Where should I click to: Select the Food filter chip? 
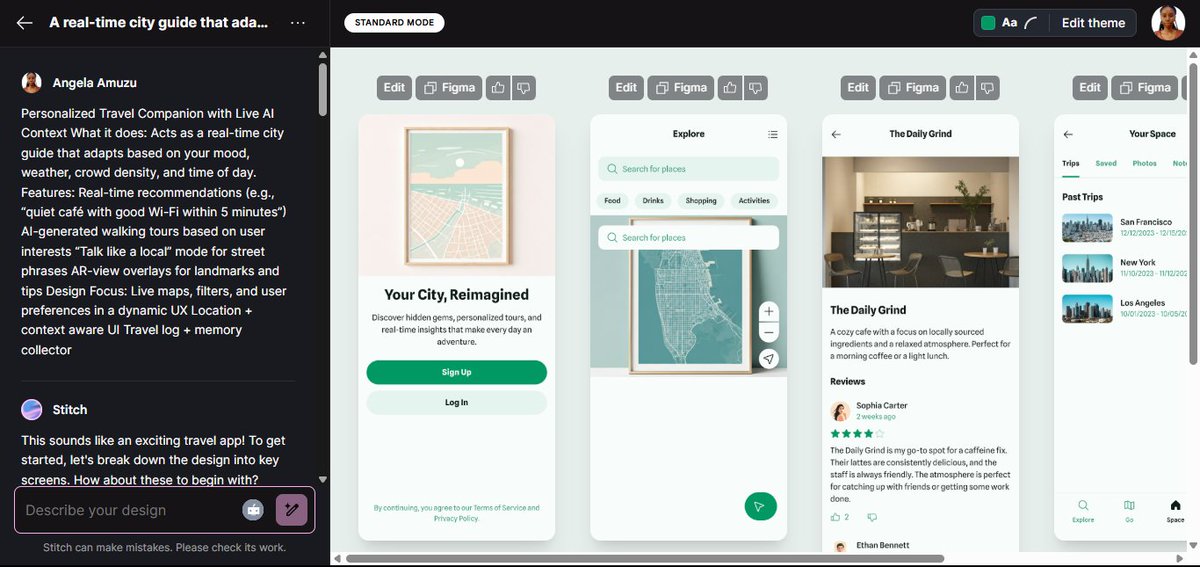tap(612, 201)
